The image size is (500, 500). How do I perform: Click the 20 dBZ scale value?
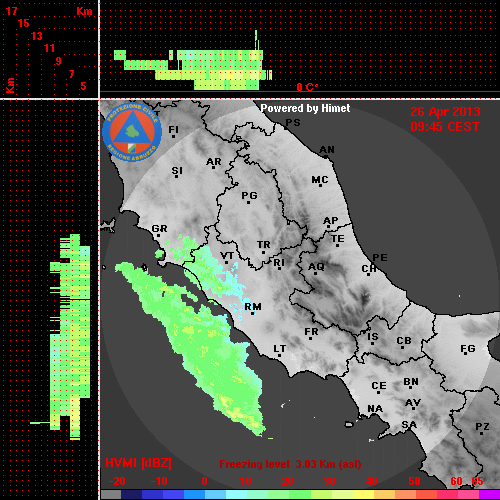pos(287,481)
